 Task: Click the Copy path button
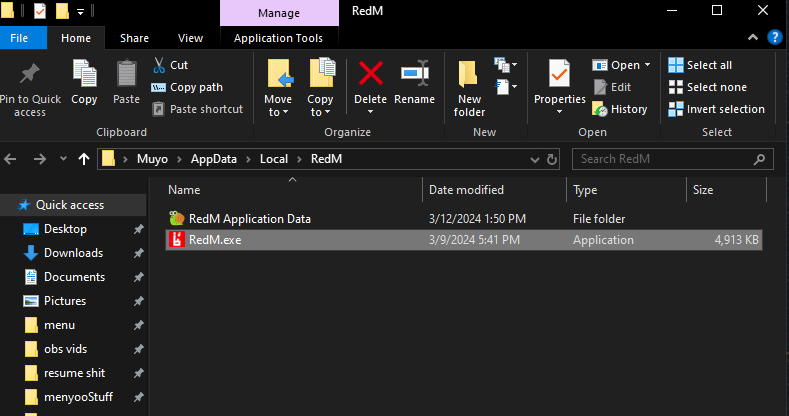187,87
